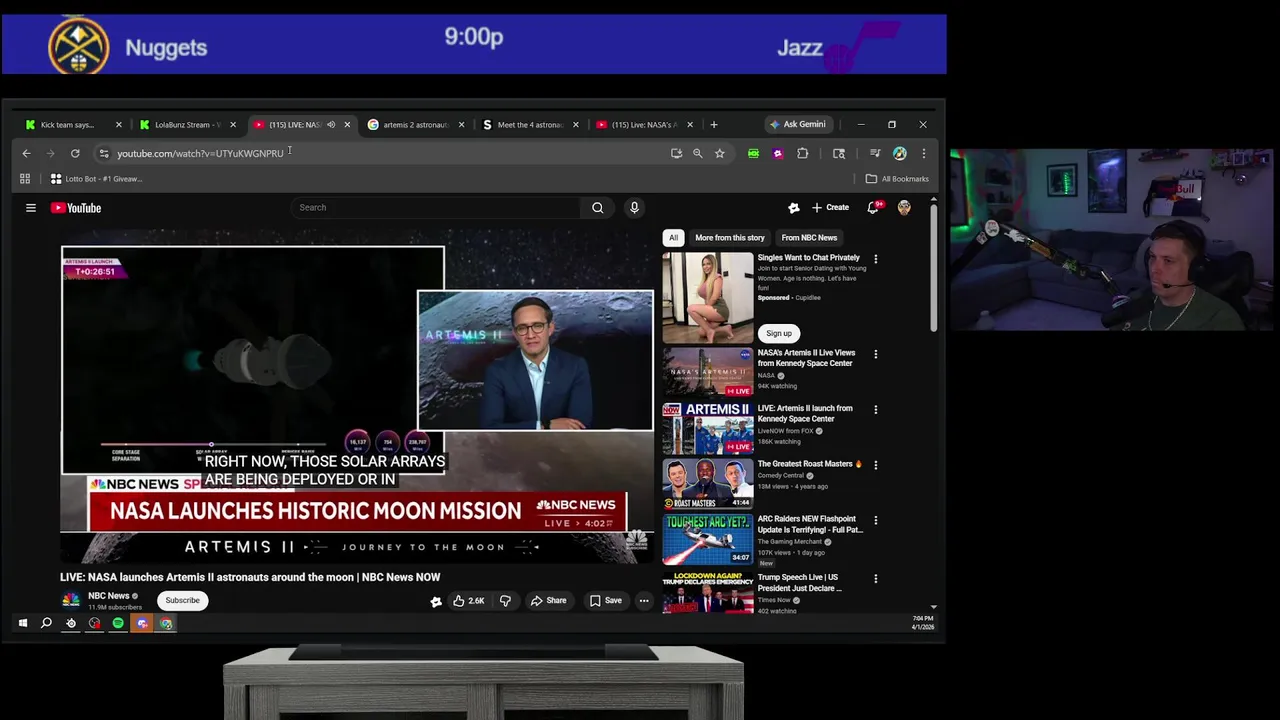Screen dimensions: 1280x720
Task: Reload the page with the refresh icon
Action: click(75, 153)
